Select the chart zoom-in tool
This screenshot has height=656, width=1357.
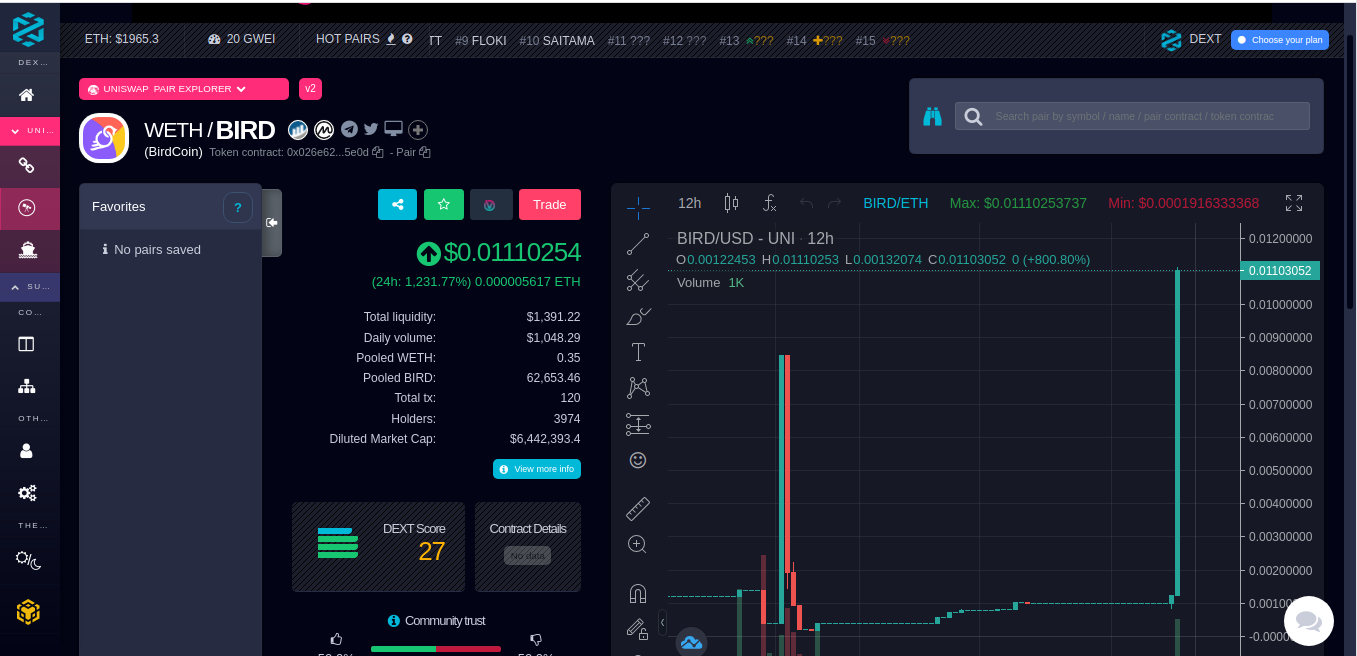[638, 545]
